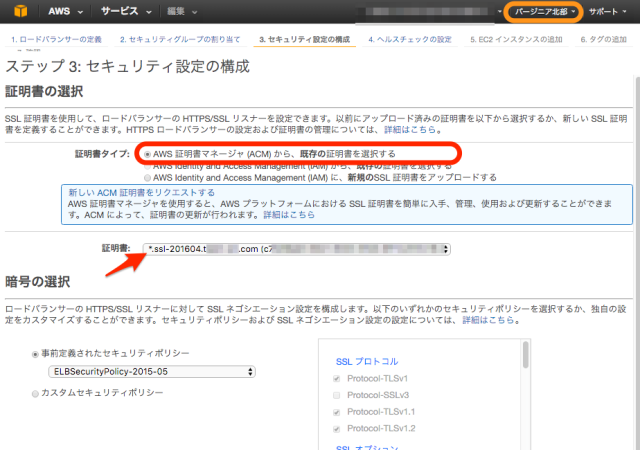Open 詳細はこちら link in ACM info box
This screenshot has width=640, height=450.
click(289, 215)
